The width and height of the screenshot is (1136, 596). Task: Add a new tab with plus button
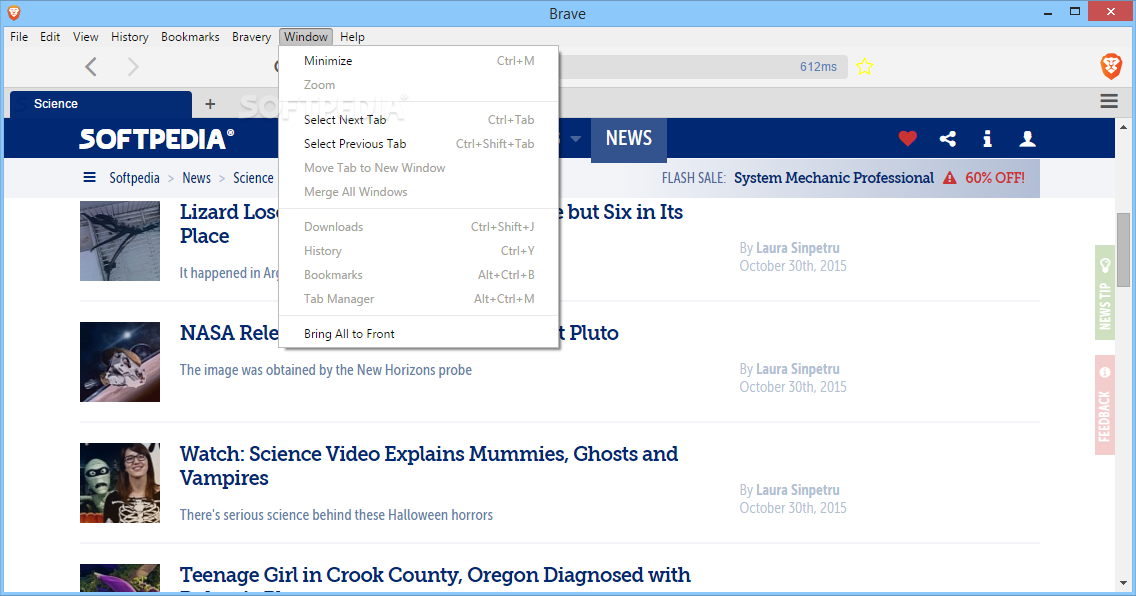[x=210, y=104]
